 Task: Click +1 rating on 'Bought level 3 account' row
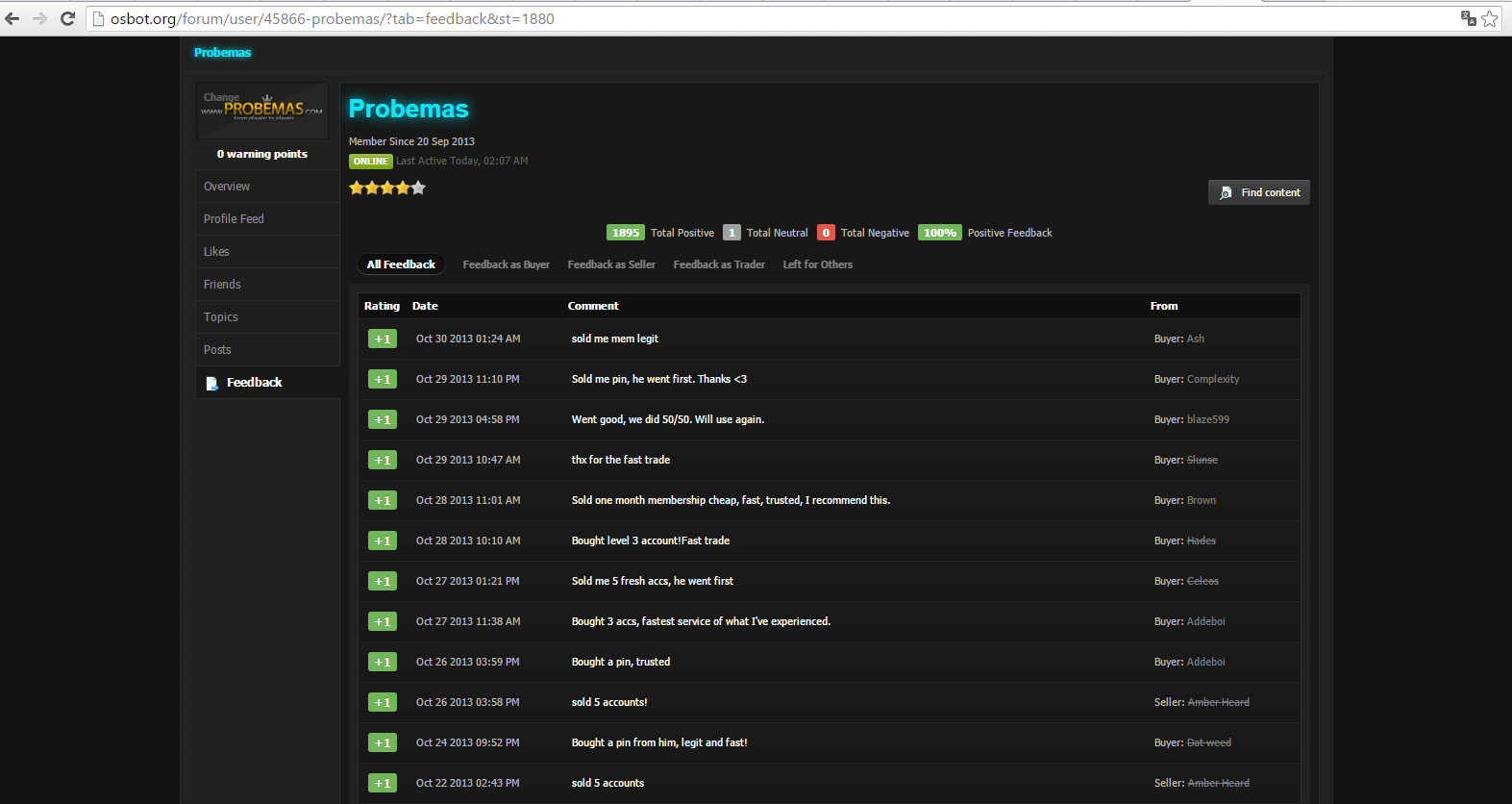(383, 540)
